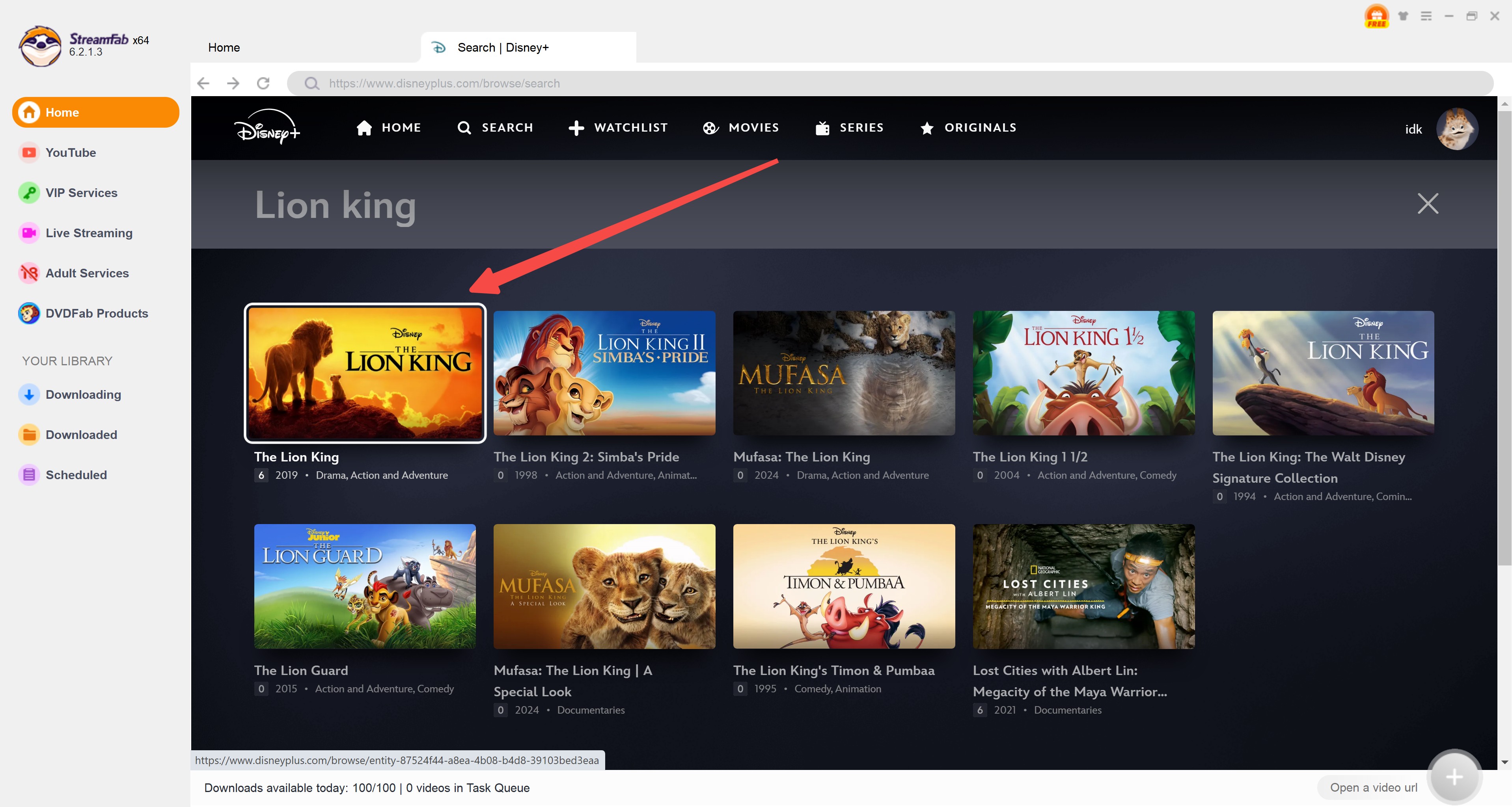The height and width of the screenshot is (807, 1512).
Task: Click The Lion Guard title text
Action: pos(300,670)
